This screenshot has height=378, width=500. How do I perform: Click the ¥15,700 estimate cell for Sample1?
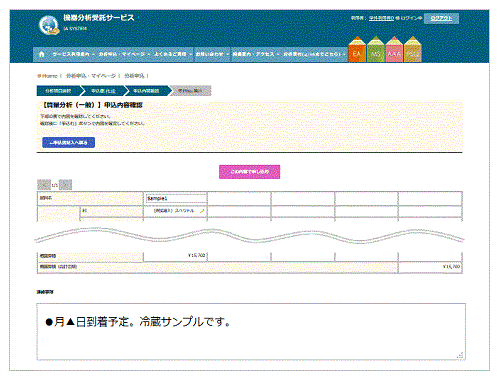click(175, 256)
